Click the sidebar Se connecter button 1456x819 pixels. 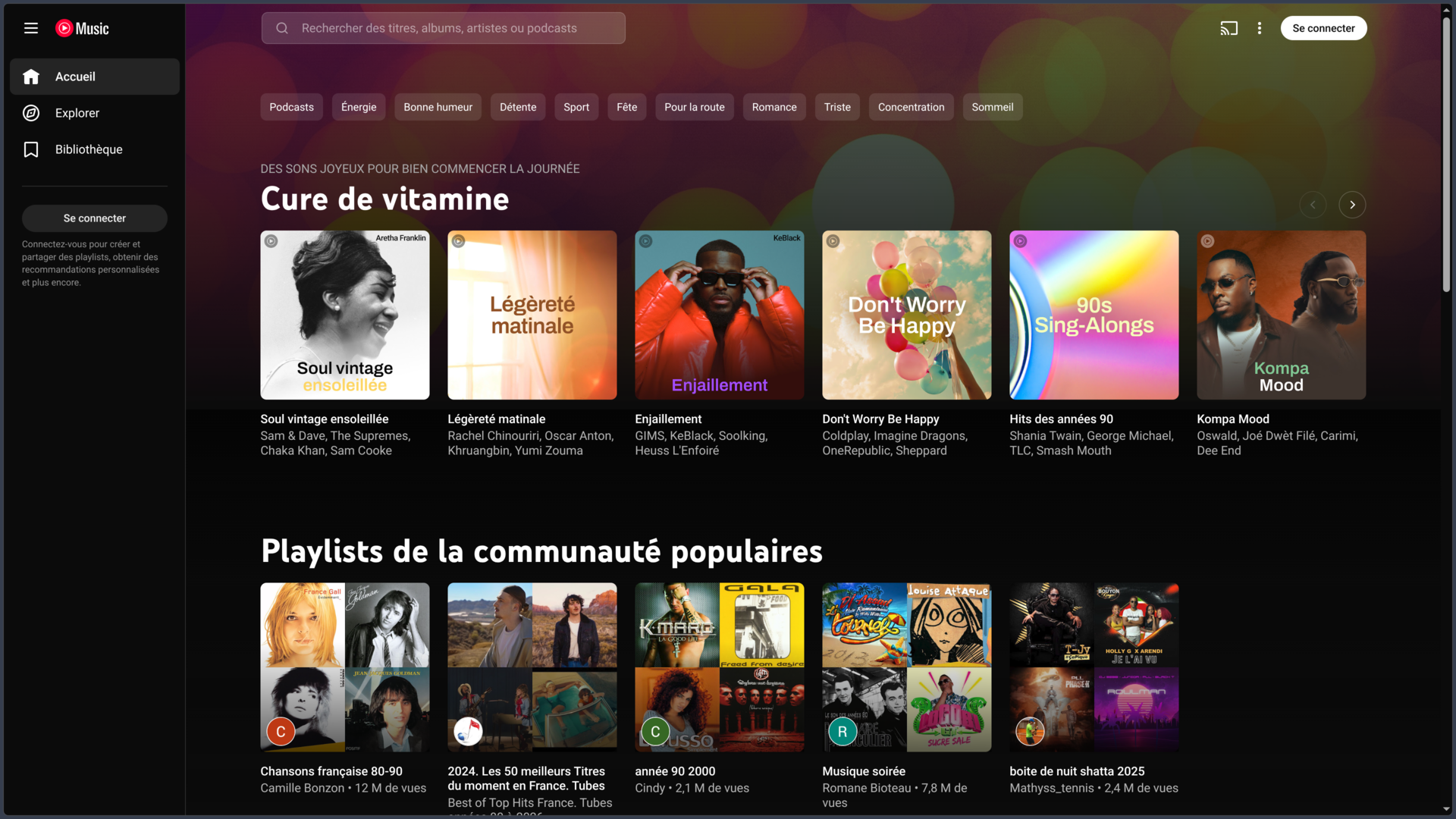tap(95, 218)
